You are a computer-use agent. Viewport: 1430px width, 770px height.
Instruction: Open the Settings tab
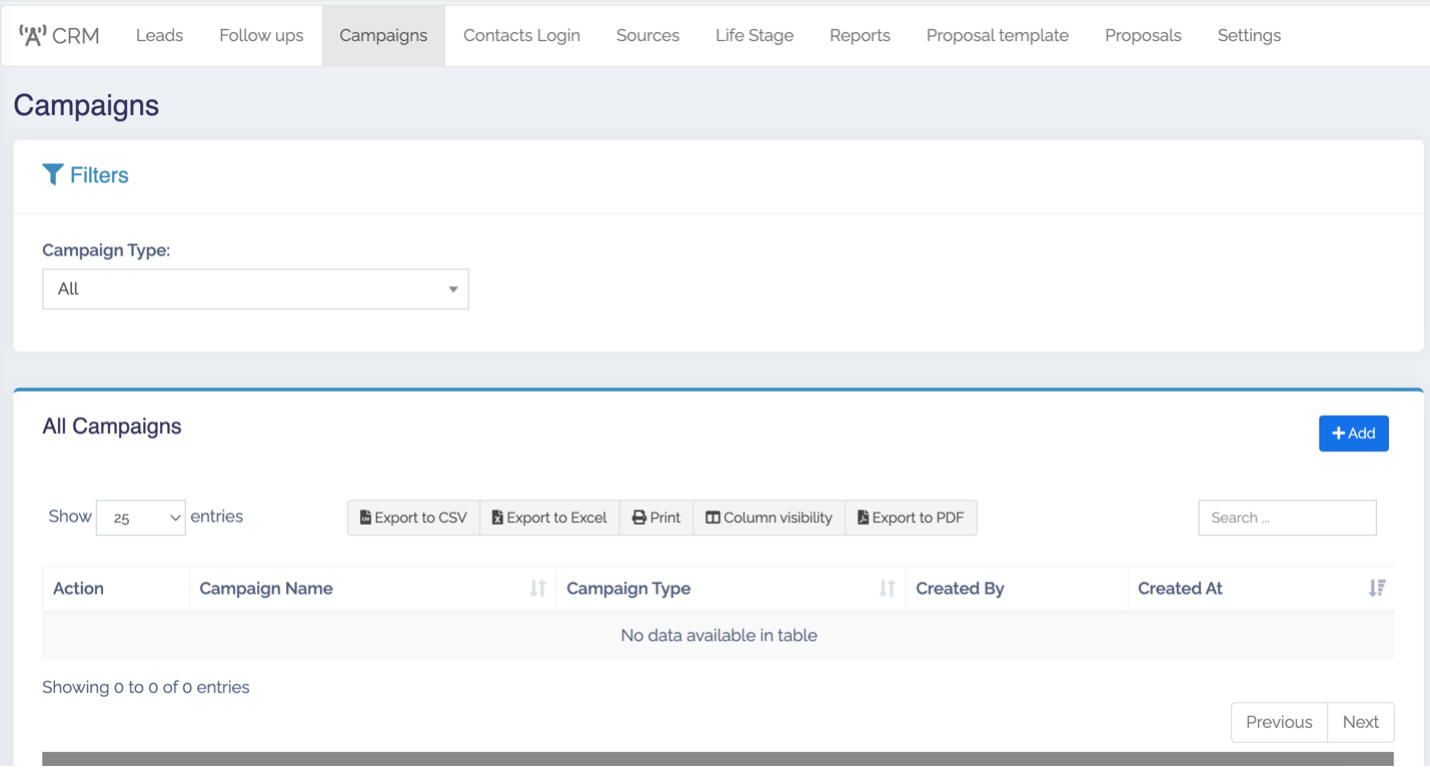point(1249,36)
